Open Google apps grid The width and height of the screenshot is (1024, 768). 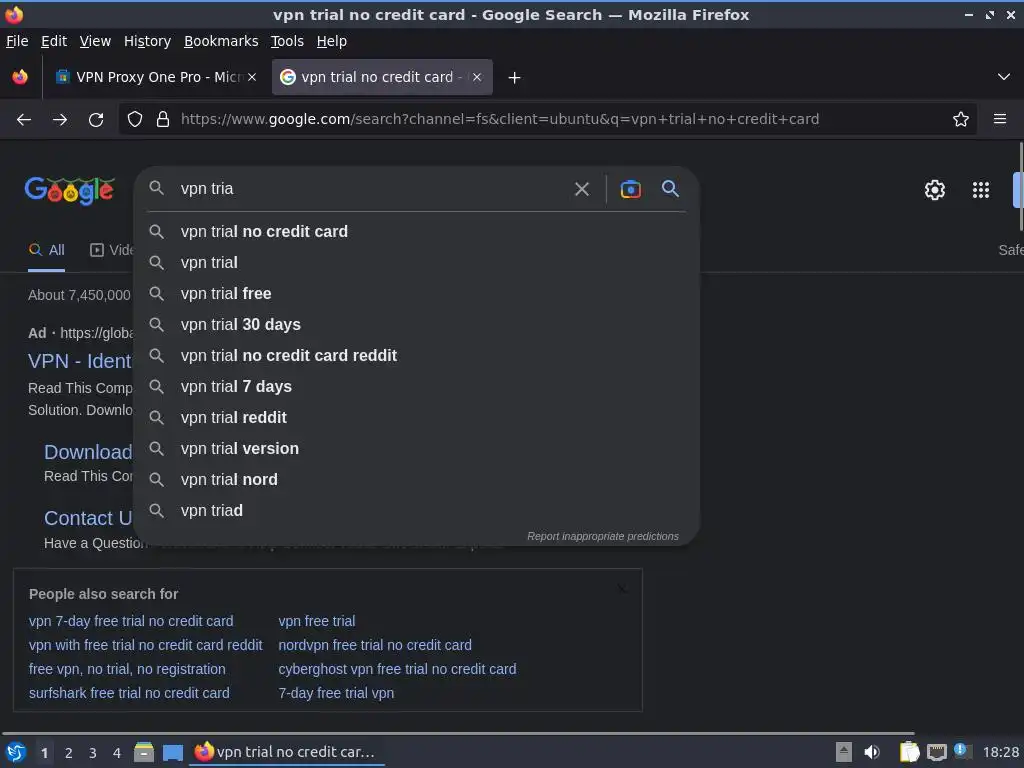(x=981, y=190)
